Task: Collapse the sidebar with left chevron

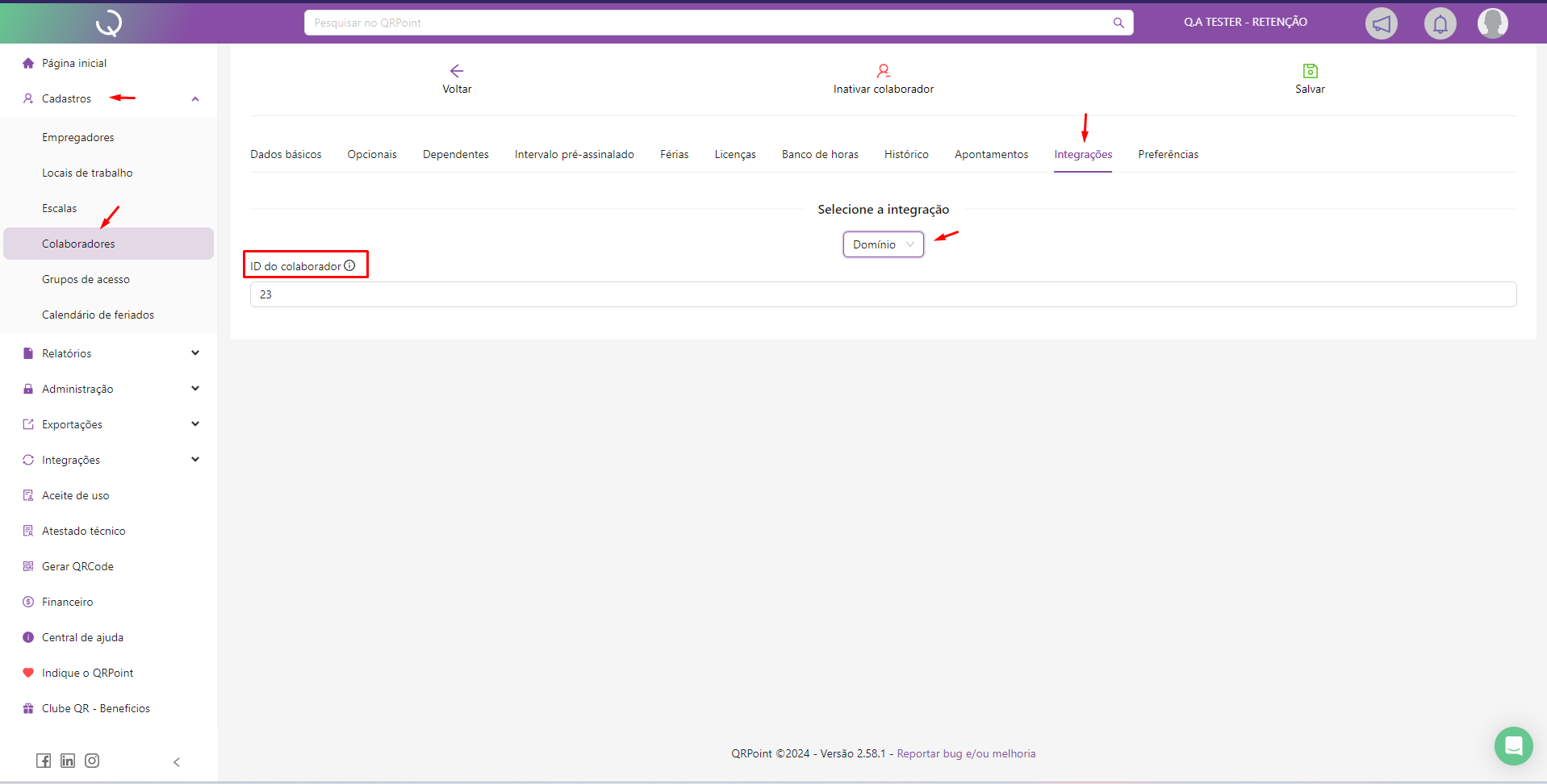Action: click(x=177, y=762)
